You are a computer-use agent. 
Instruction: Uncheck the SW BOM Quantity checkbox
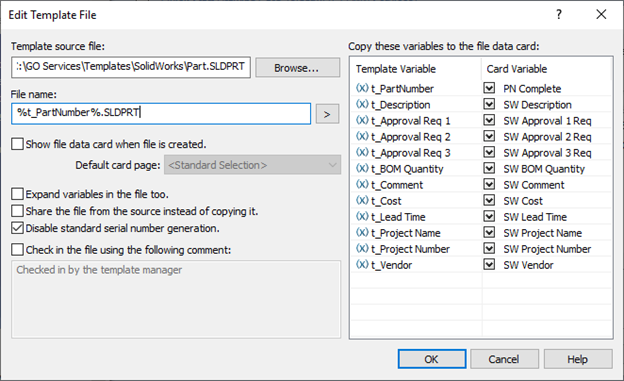click(x=489, y=168)
